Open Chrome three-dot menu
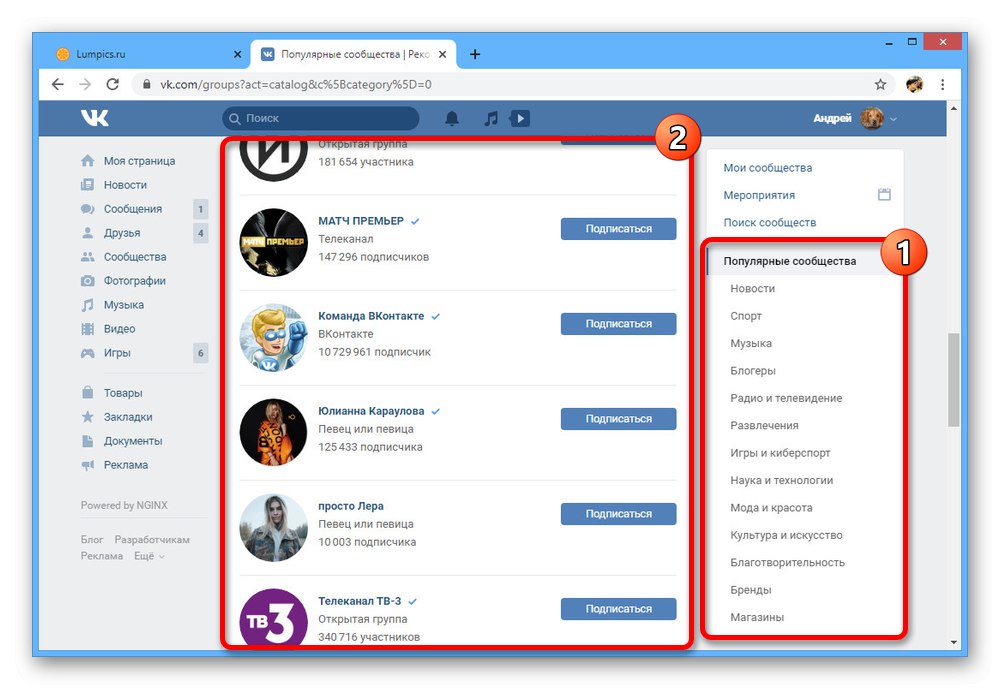The image size is (1000, 689). tap(943, 84)
